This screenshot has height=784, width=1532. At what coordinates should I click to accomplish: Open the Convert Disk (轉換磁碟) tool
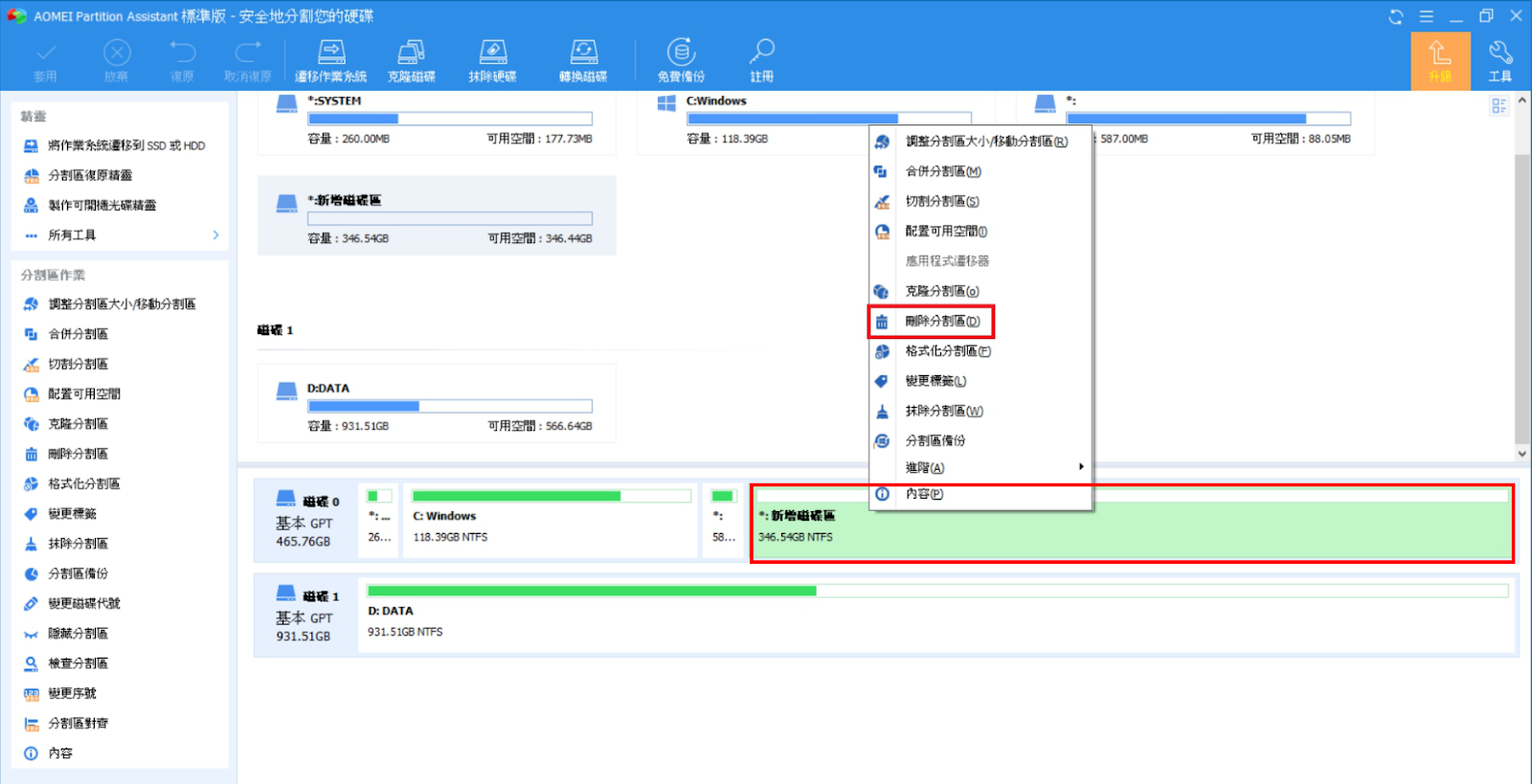pos(584,61)
